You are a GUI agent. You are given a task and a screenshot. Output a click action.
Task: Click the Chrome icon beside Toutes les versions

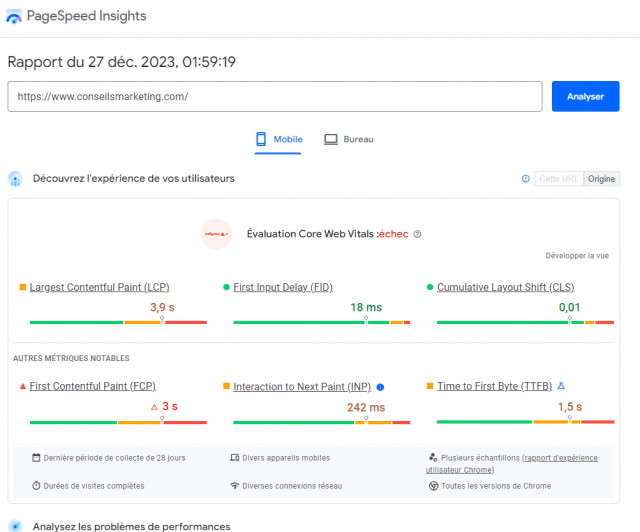click(433, 486)
